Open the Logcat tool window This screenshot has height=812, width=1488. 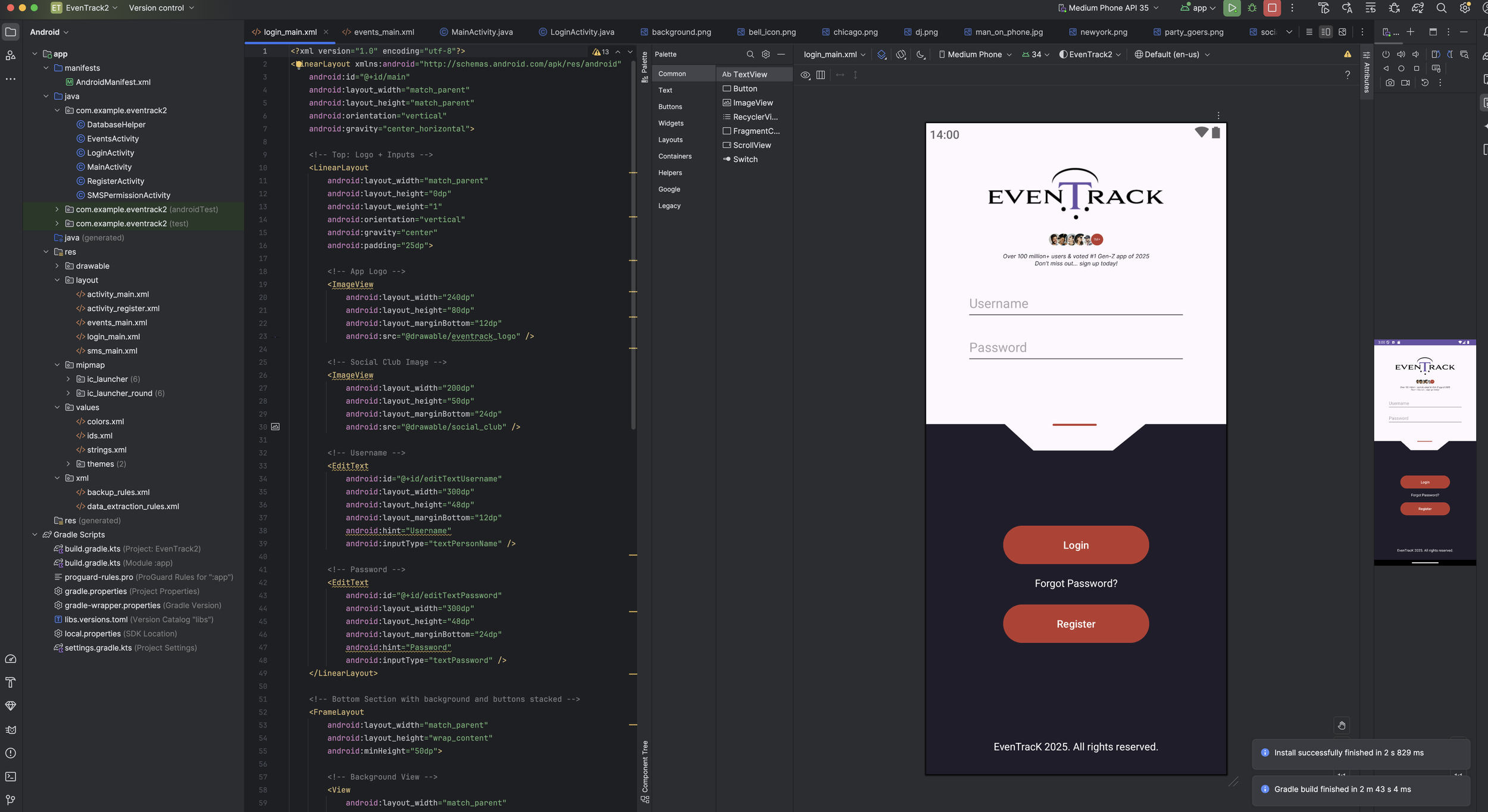(11, 729)
